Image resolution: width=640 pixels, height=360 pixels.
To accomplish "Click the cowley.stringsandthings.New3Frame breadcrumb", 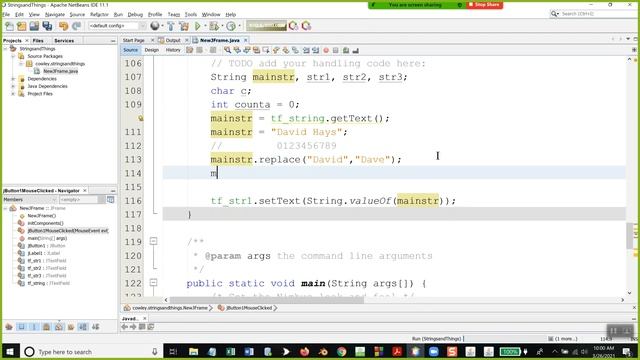I will (169, 308).
